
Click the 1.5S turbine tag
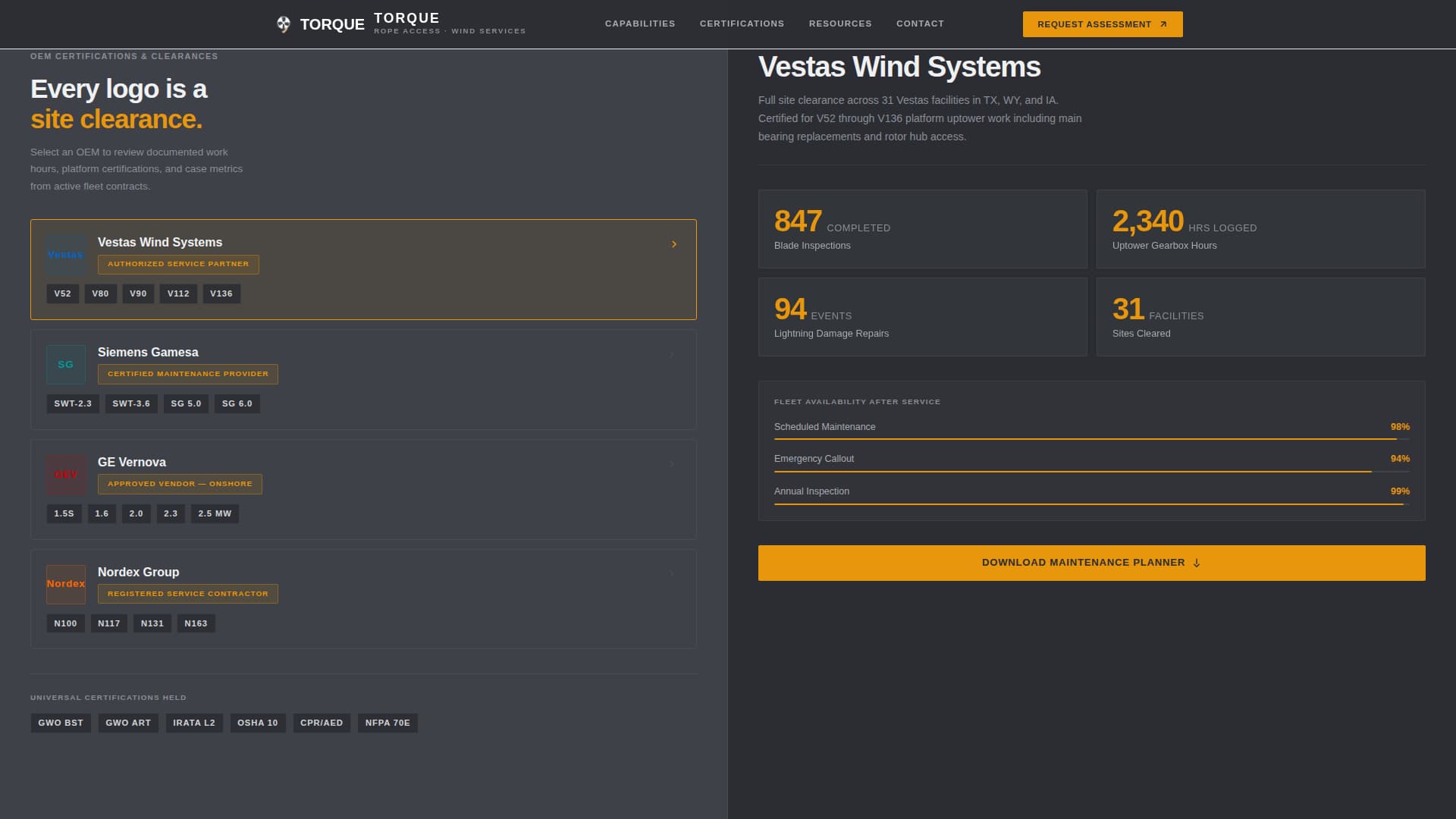(x=64, y=514)
